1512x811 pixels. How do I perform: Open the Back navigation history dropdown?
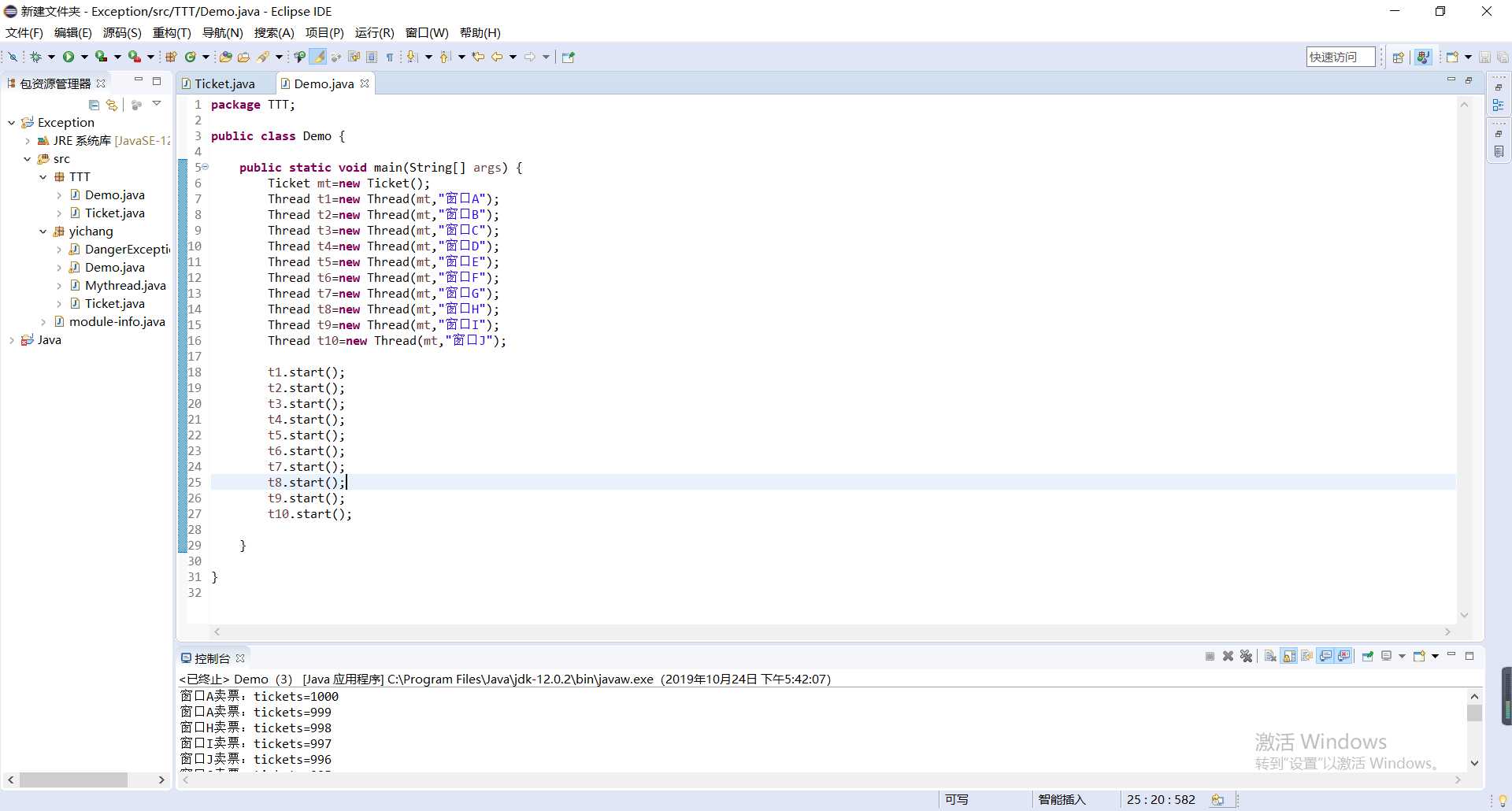[x=513, y=57]
